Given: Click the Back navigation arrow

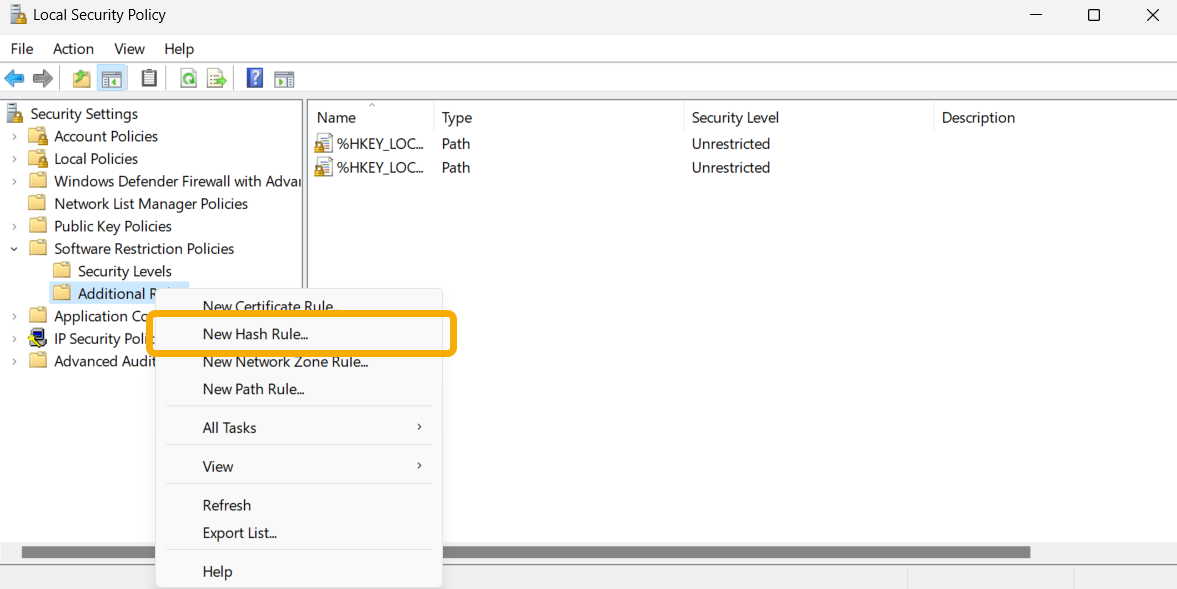Looking at the screenshot, I should coord(14,78).
